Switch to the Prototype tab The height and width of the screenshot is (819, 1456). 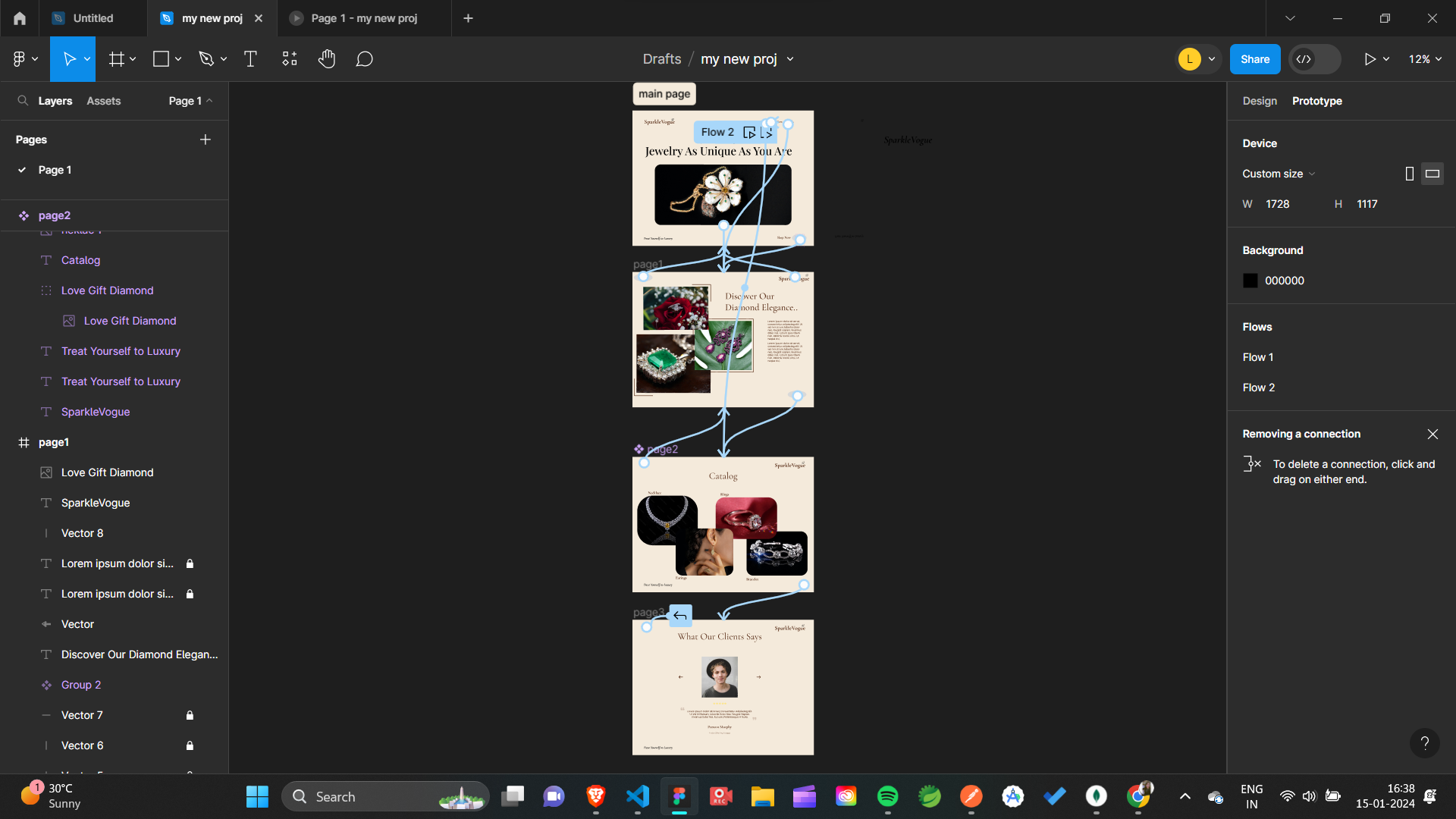(1317, 101)
